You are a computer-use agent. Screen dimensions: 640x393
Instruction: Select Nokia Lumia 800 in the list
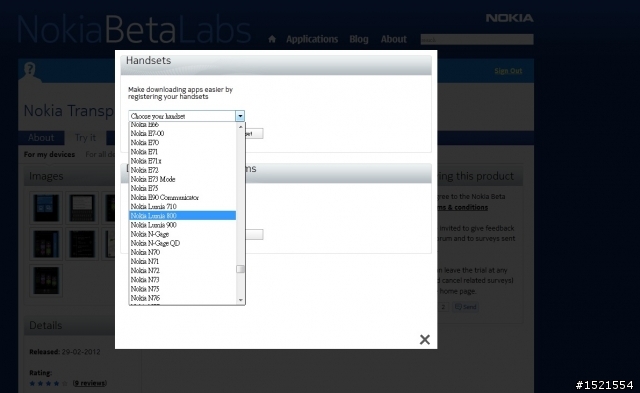[x=182, y=215]
